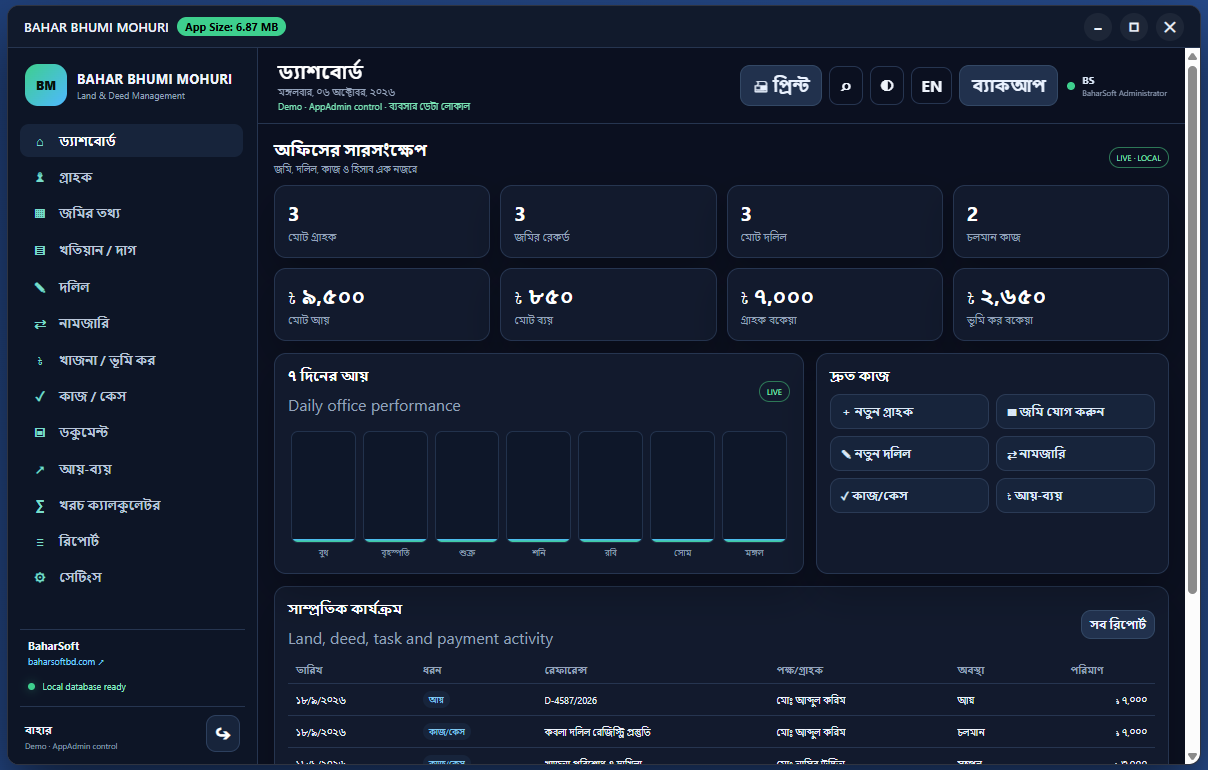
Task: Click the বুধ chart bar
Action: pos(323,486)
